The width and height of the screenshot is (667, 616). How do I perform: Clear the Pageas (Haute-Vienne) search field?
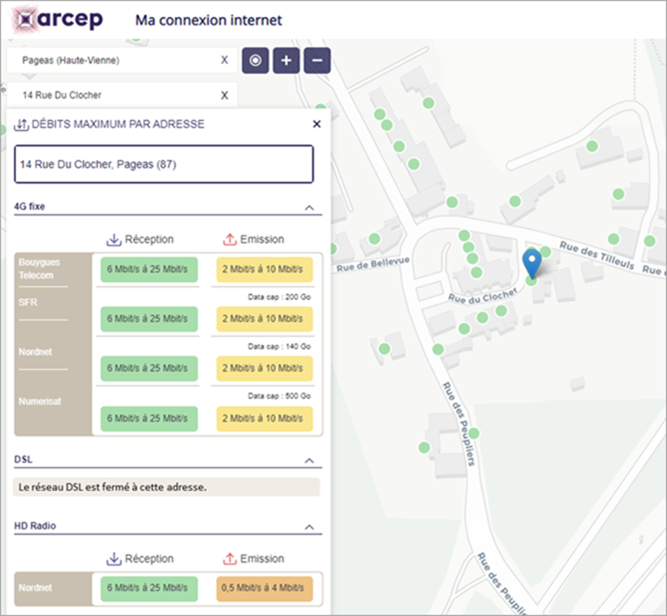coord(225,61)
